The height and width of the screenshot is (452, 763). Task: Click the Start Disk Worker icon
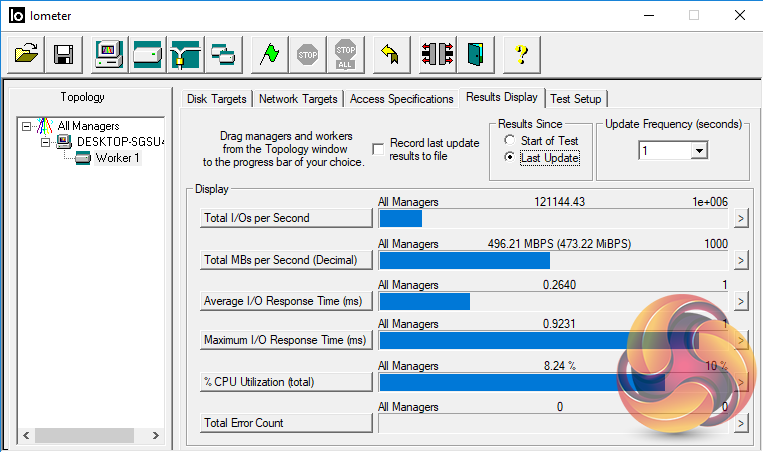(x=147, y=54)
